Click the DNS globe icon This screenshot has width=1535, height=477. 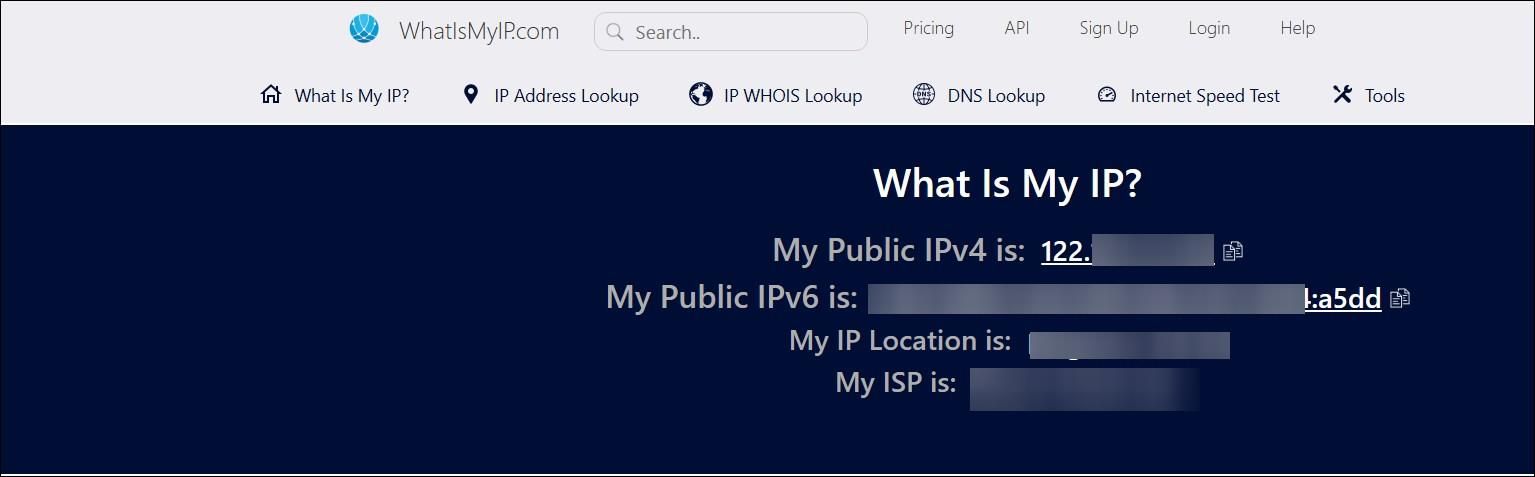pos(924,95)
